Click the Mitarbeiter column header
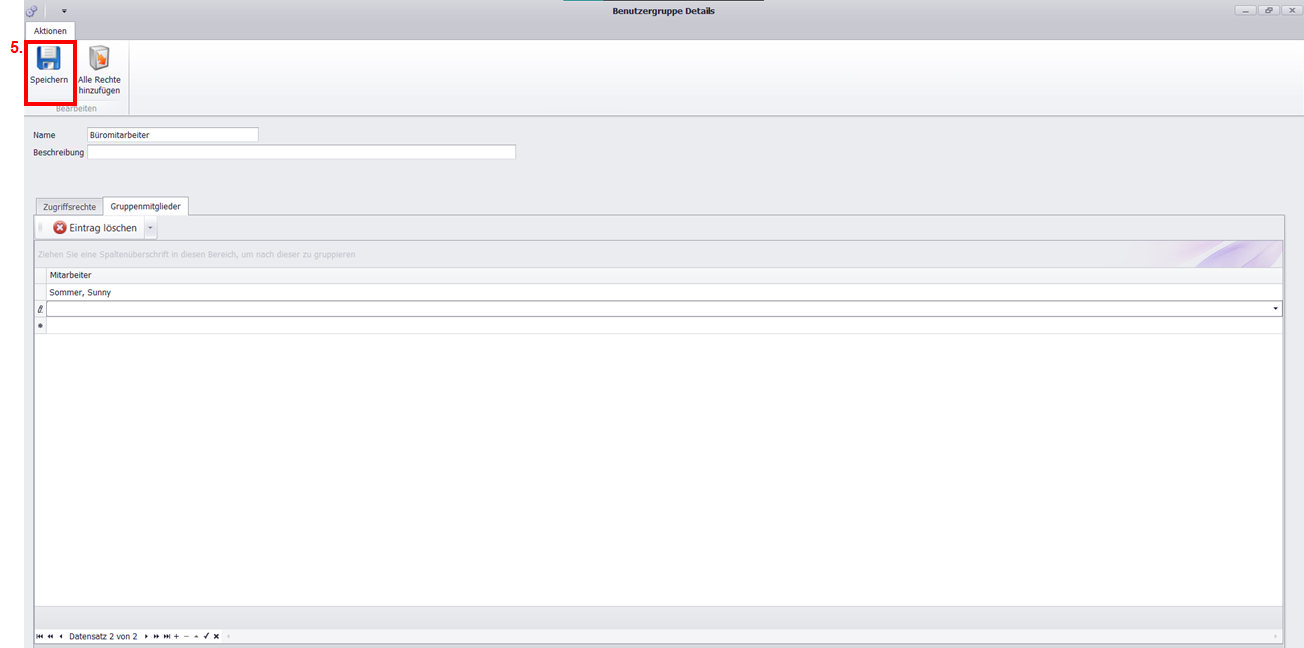This screenshot has height=648, width=1304. [x=70, y=275]
